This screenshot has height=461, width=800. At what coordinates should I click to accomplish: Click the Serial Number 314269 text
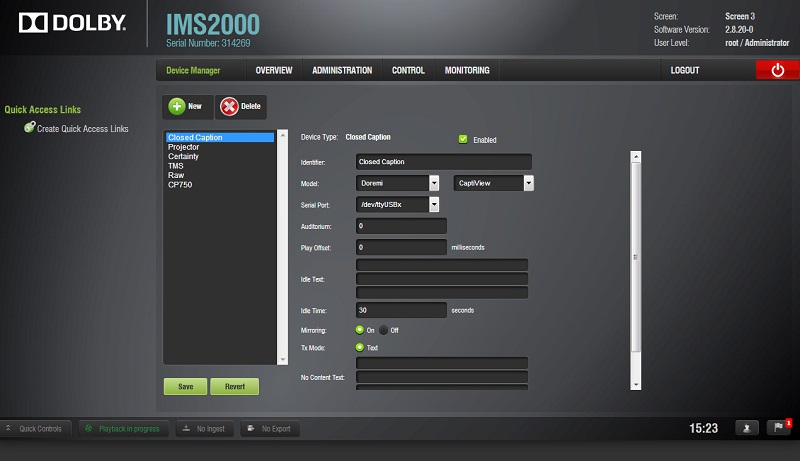pos(208,43)
